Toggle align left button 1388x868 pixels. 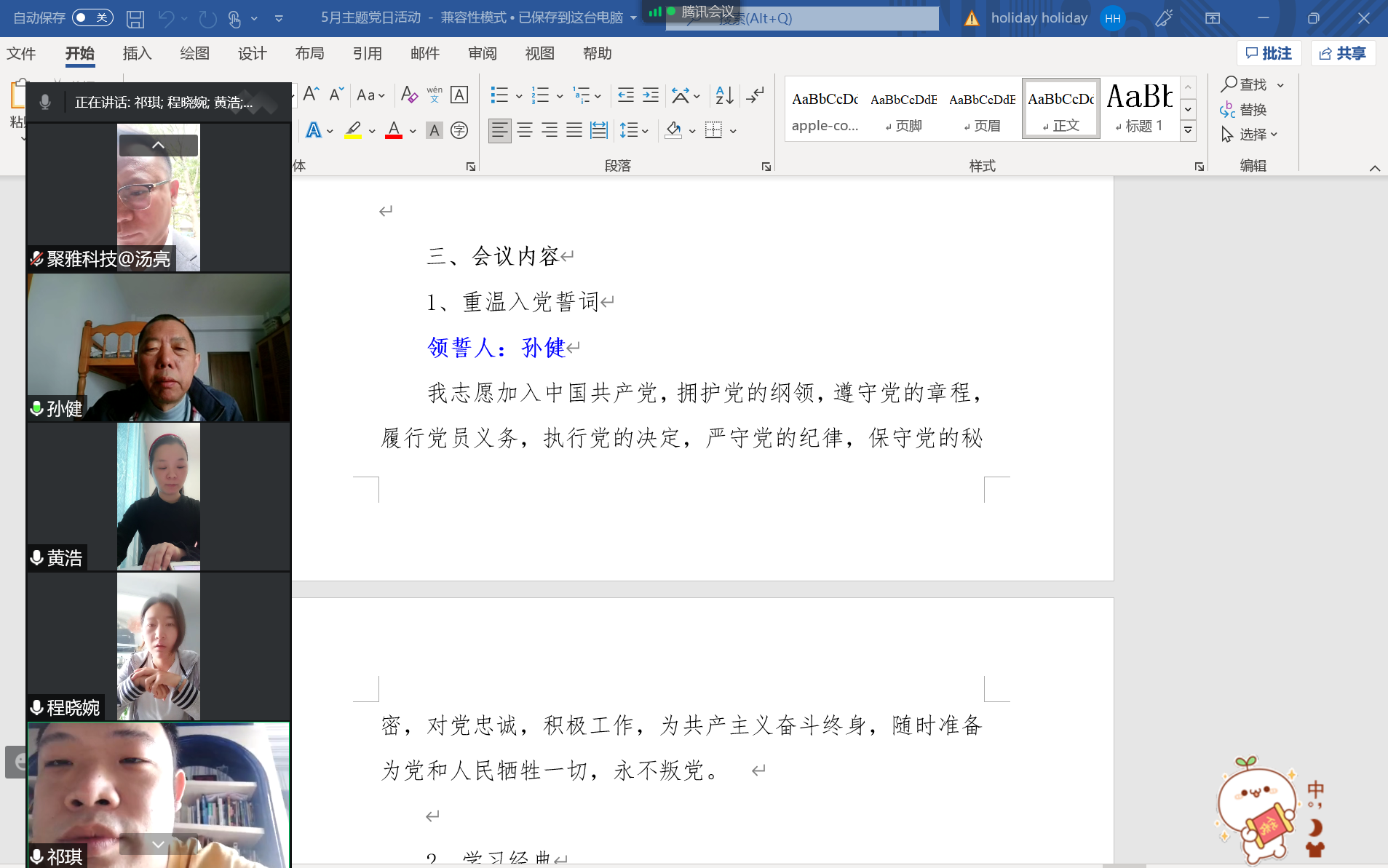click(499, 130)
